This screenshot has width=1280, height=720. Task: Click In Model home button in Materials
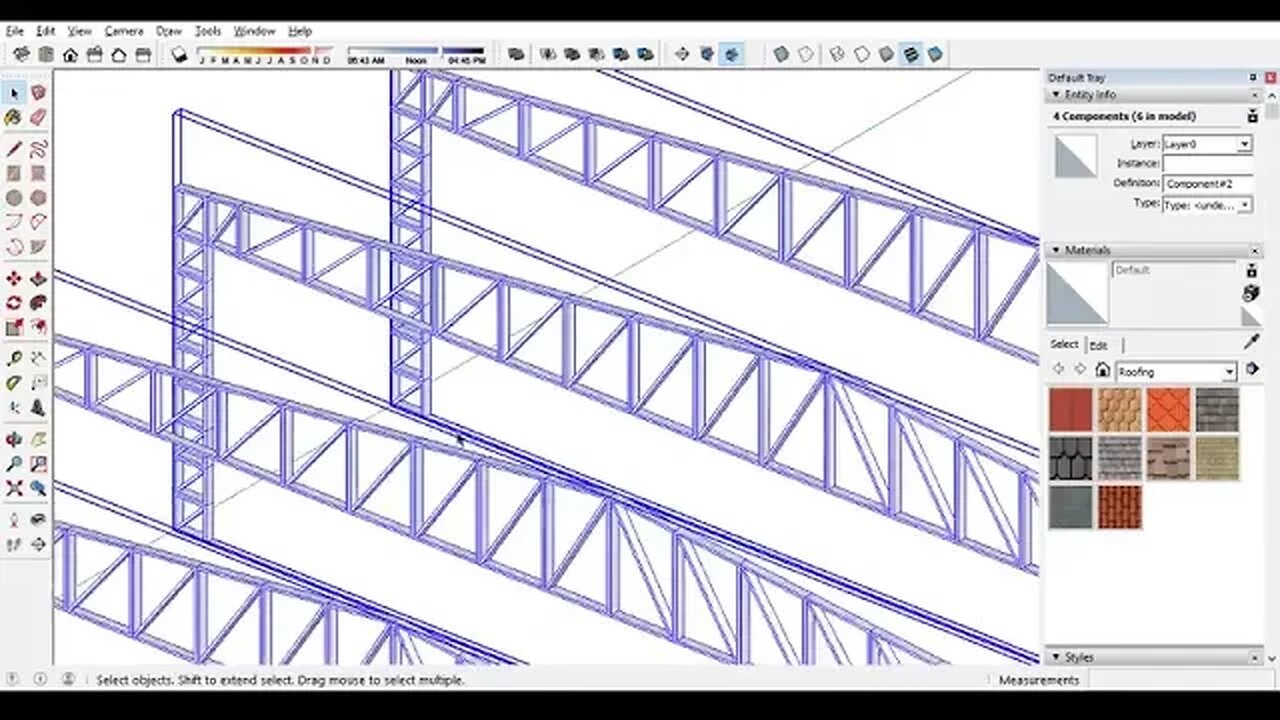pyautogui.click(x=1102, y=371)
